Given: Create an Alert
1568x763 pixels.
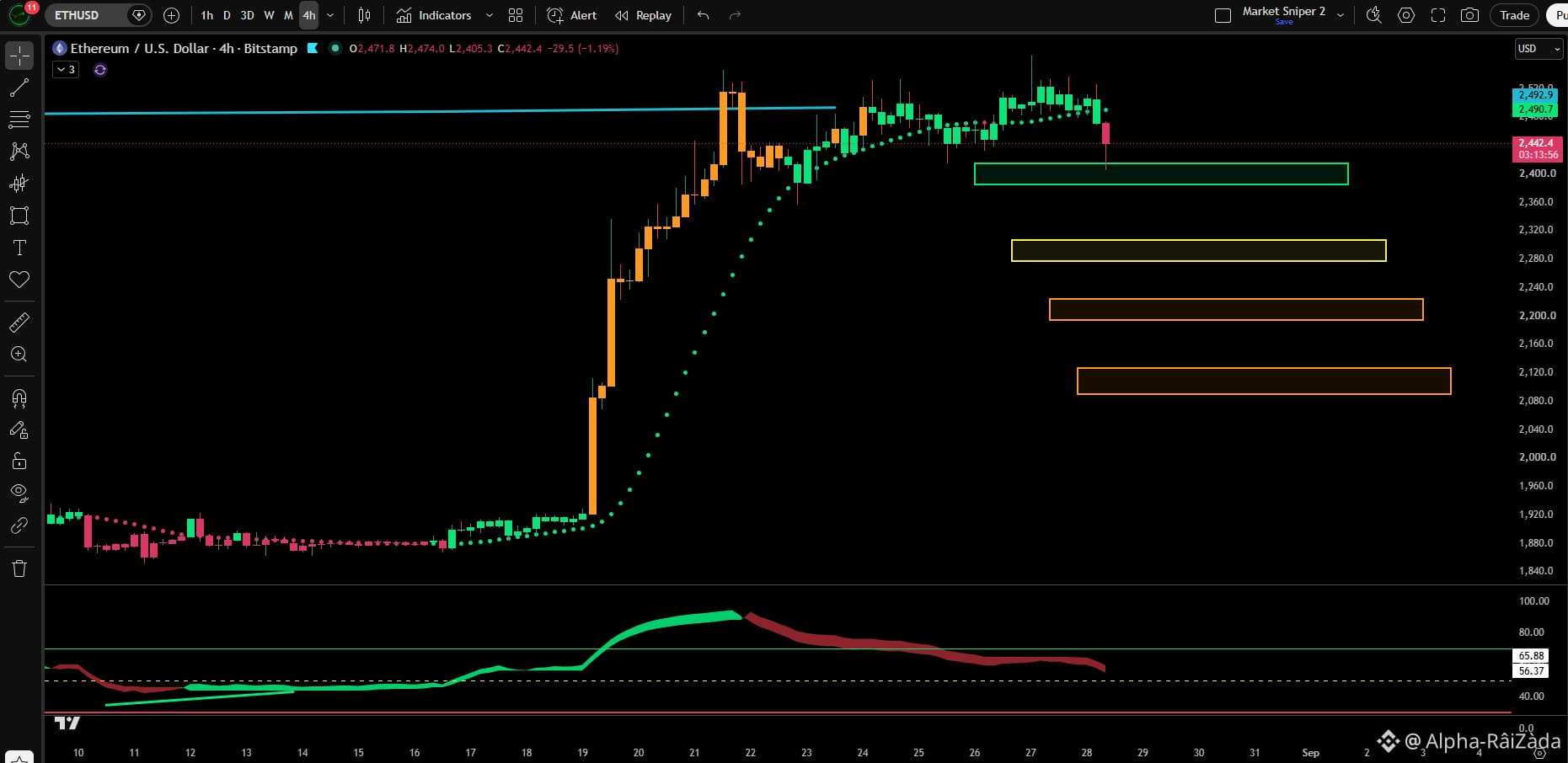Looking at the screenshot, I should 571,15.
